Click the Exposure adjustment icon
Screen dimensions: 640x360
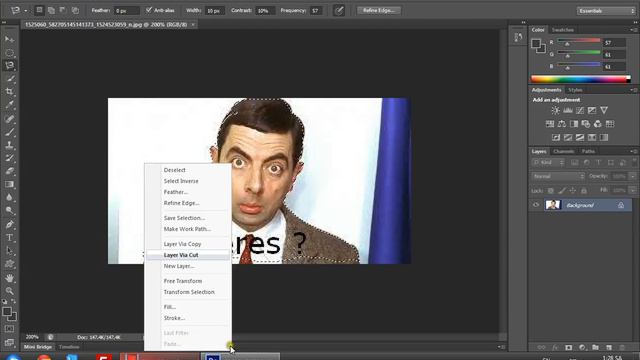coord(592,110)
